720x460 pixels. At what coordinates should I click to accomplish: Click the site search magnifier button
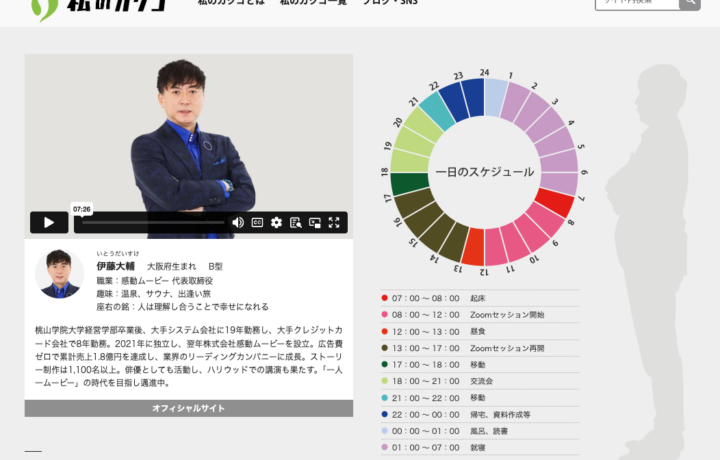[689, 3]
